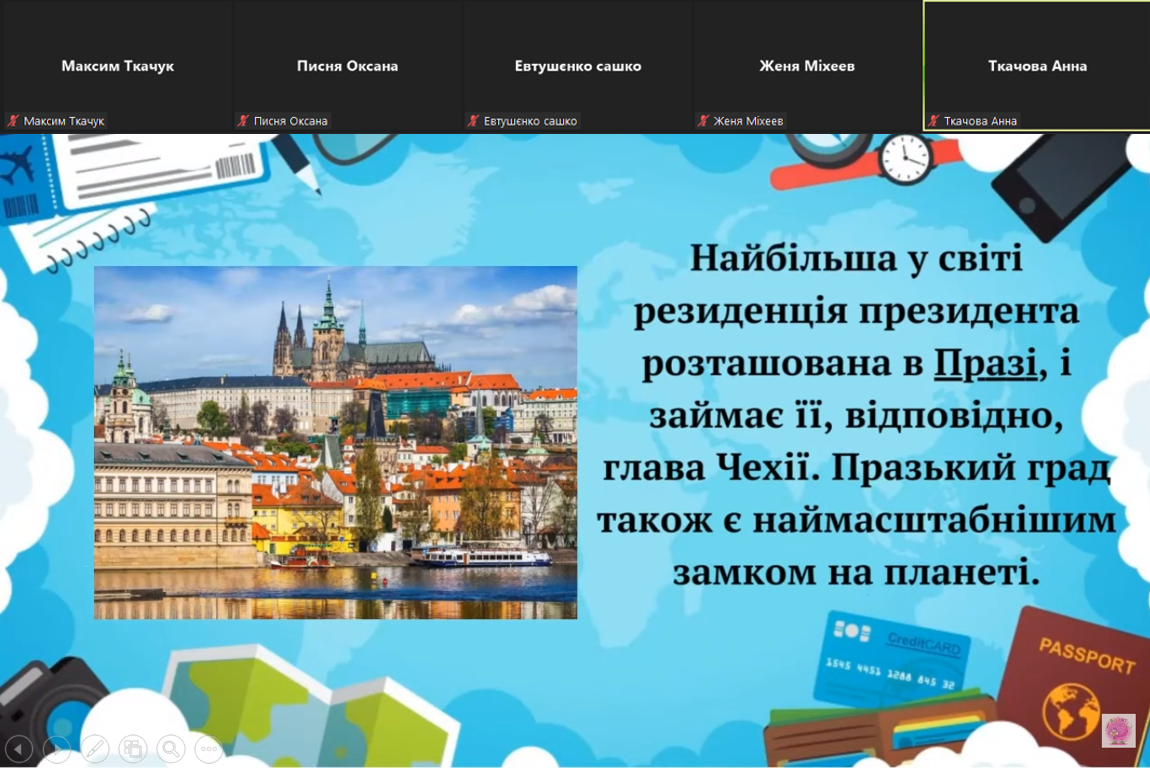1150x768 pixels.
Task: Click the muted microphone icon for Максим Ткачук
Action: (x=12, y=121)
